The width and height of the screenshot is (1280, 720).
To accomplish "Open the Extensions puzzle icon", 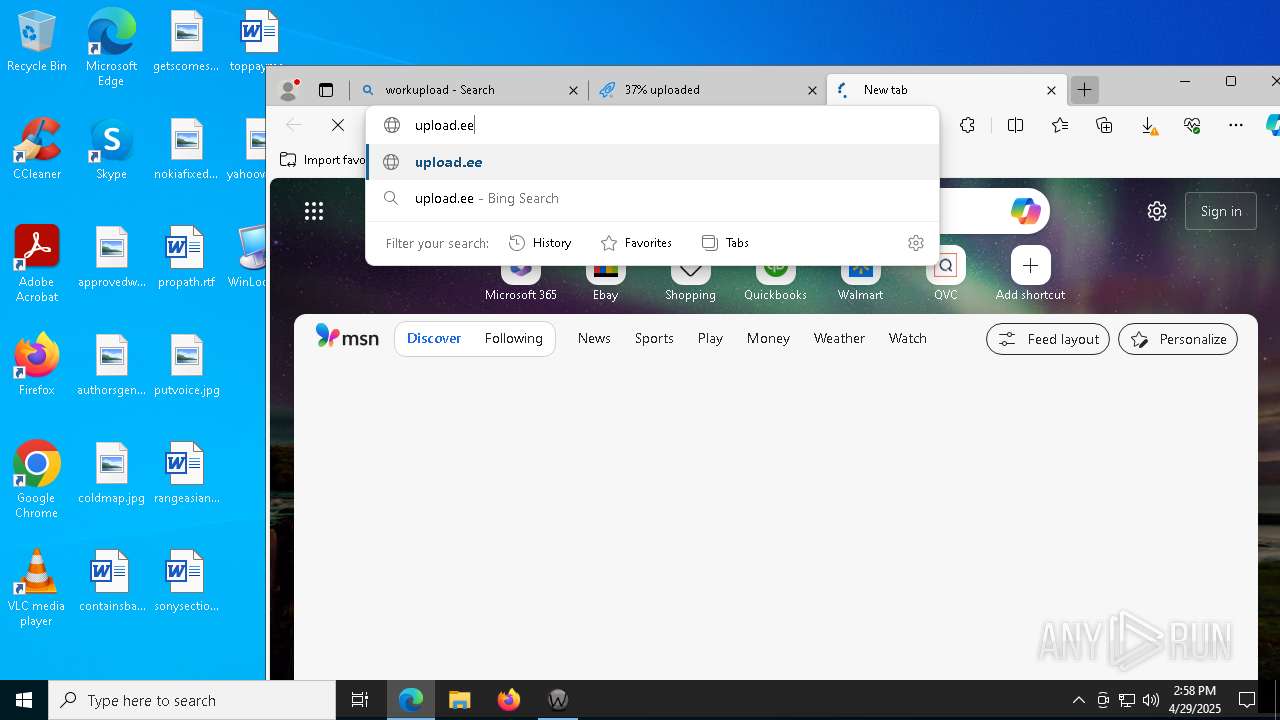I will (967, 125).
